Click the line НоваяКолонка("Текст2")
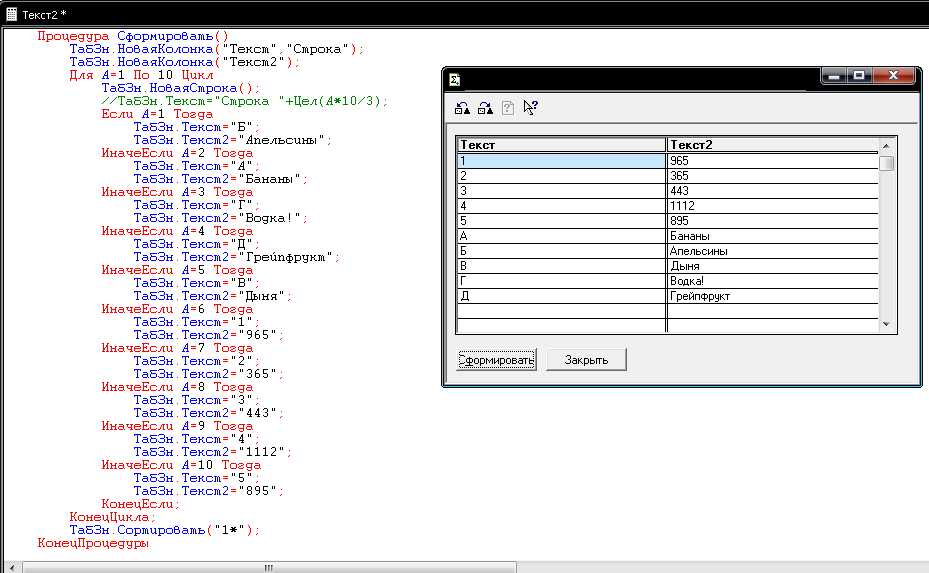This screenshot has height=573, width=929. click(x=185, y=62)
